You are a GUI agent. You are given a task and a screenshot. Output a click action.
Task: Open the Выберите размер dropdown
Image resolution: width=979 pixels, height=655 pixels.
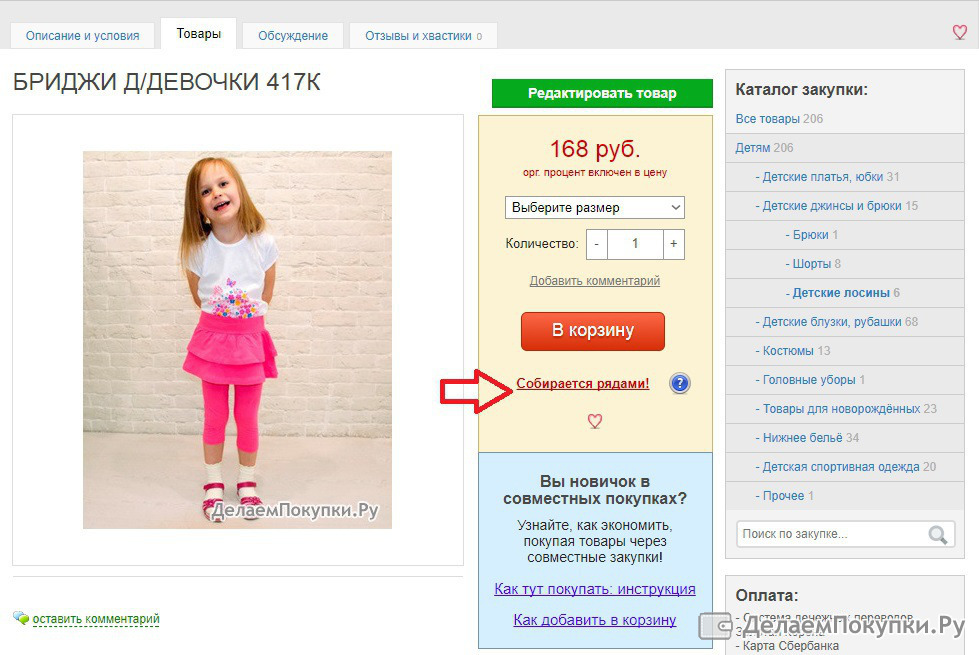(x=594, y=207)
